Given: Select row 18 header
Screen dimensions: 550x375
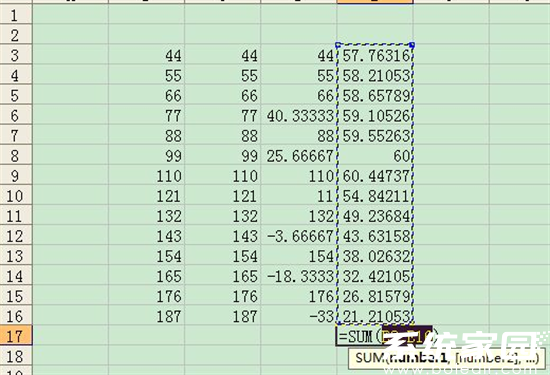Looking at the screenshot, I should pos(16,356).
